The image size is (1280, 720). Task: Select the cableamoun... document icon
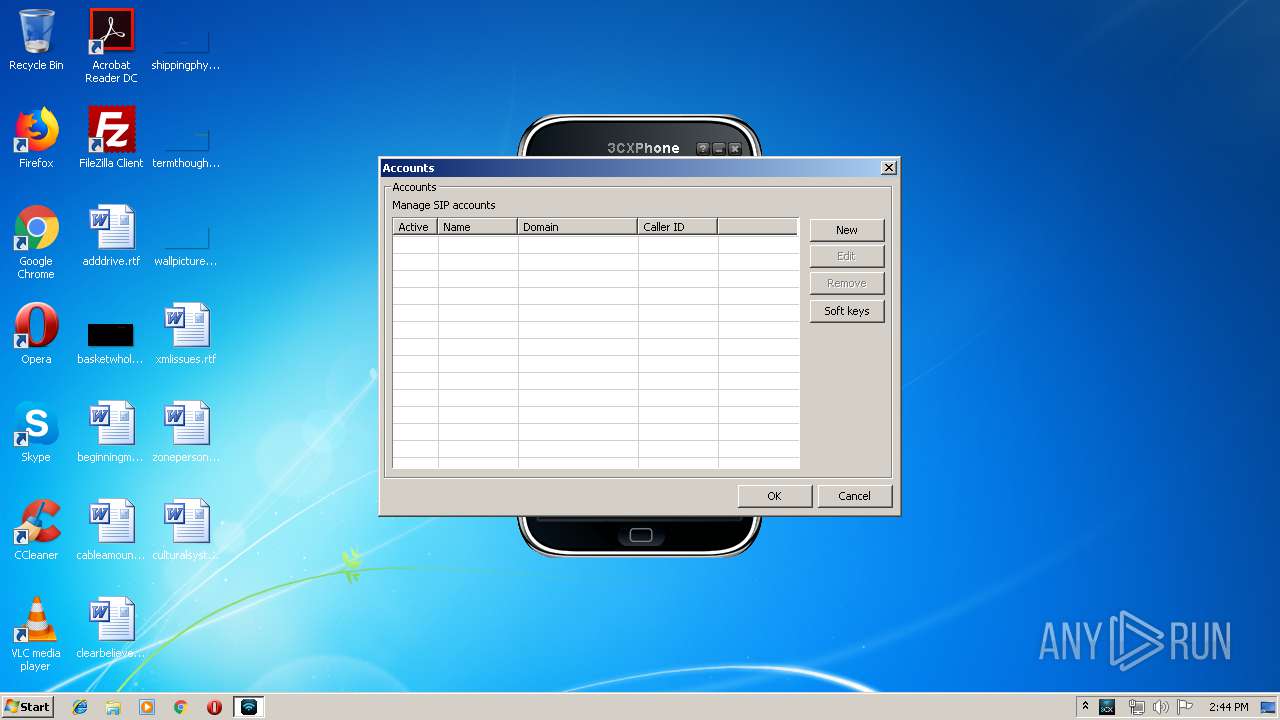(111, 531)
